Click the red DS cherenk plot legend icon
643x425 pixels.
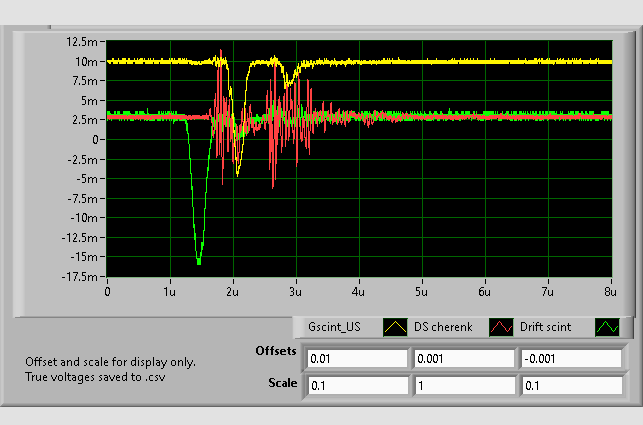[x=500, y=327]
